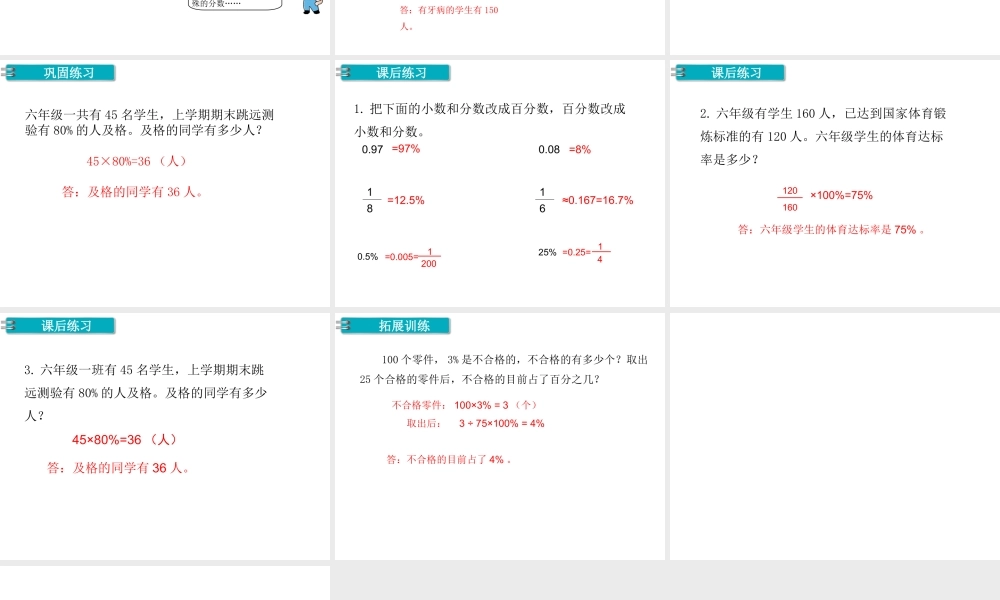Viewport: 1000px width, 600px height.
Task: Click notebook icon on the question 3 slide
Action: point(10,326)
